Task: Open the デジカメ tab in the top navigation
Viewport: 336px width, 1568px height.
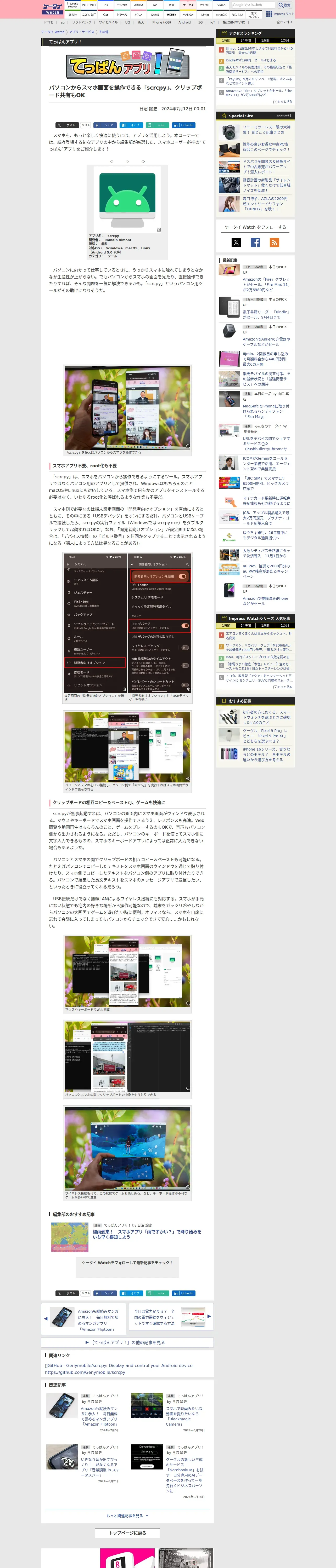Action: 122,5
